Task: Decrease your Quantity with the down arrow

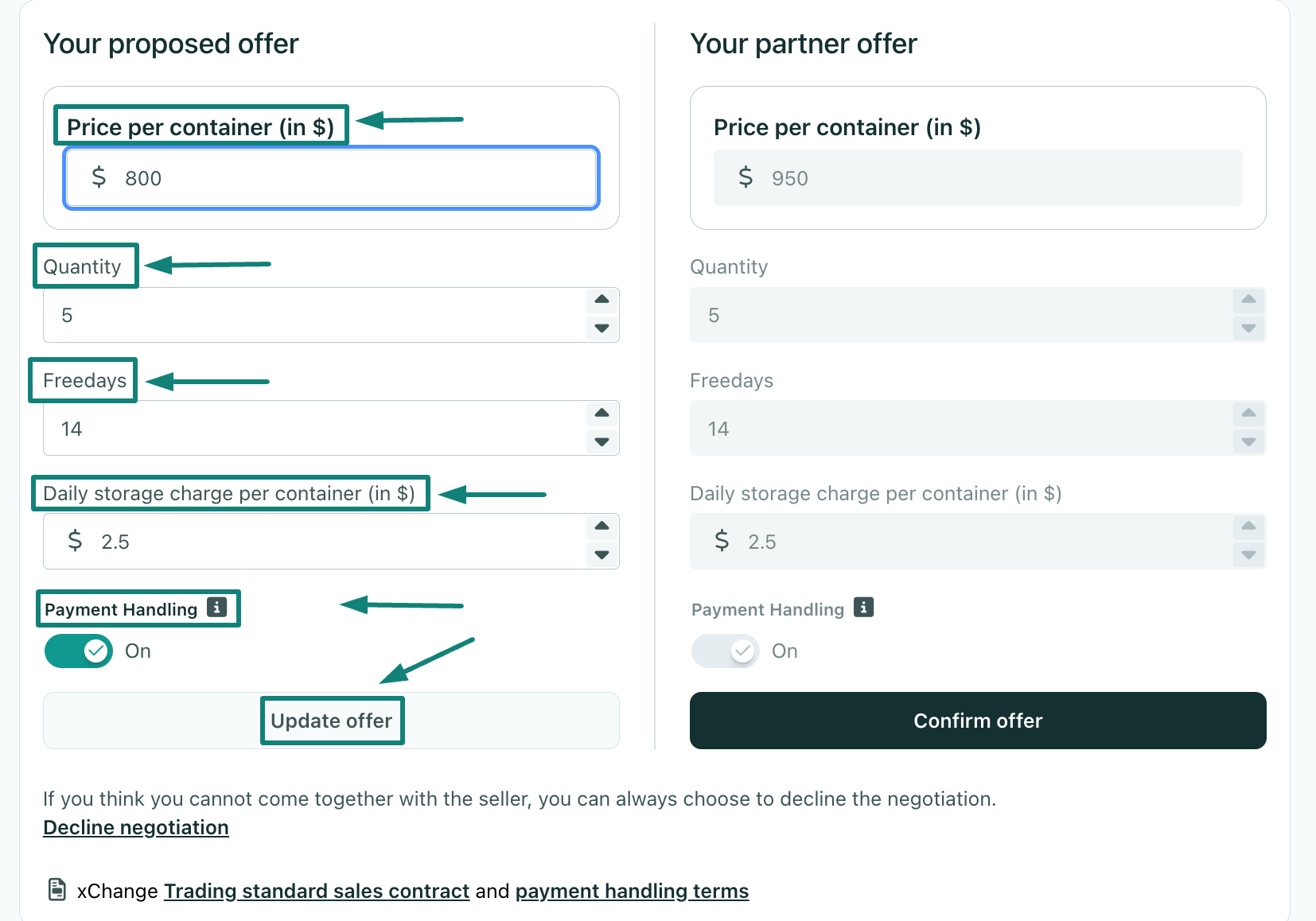Action: coord(602,328)
